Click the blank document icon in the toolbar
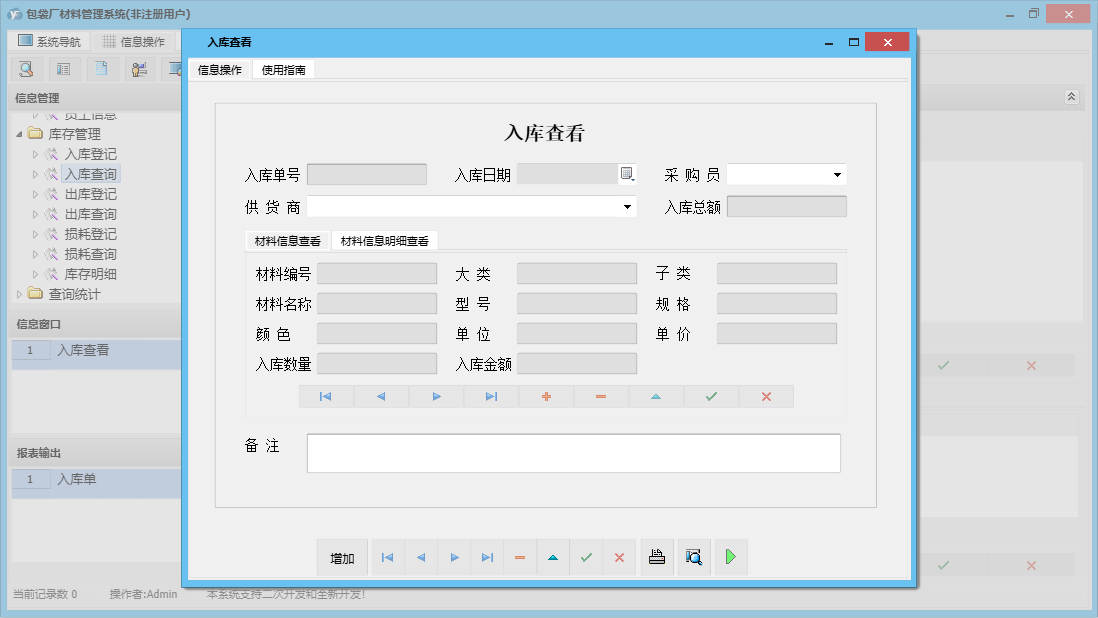 [101, 68]
